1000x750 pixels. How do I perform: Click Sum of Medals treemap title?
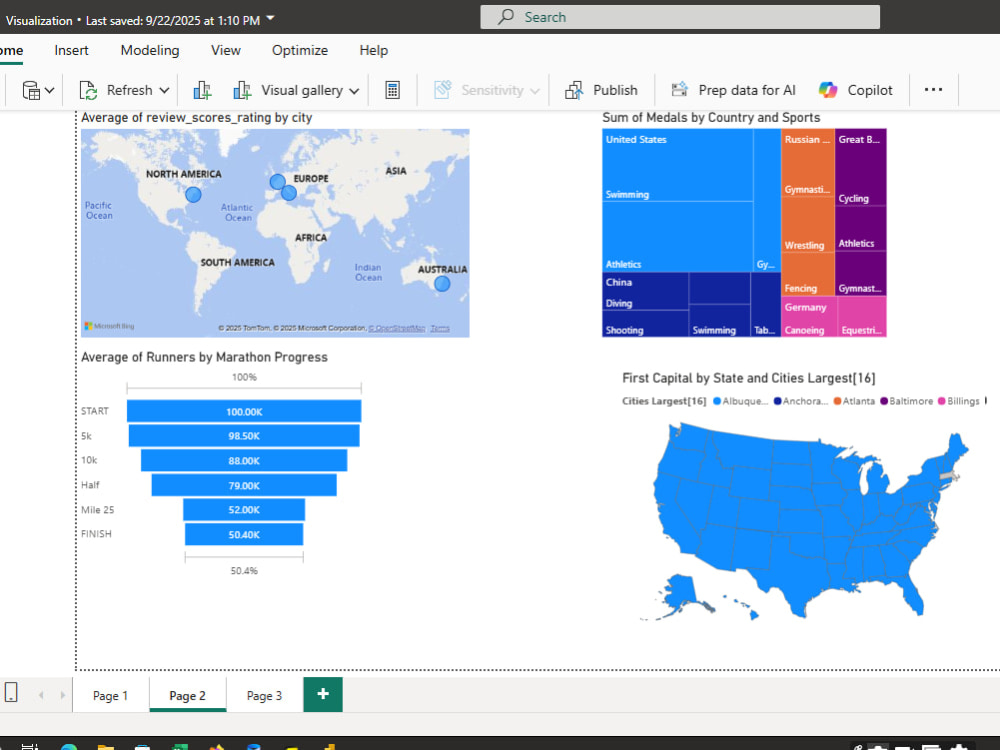pos(711,117)
